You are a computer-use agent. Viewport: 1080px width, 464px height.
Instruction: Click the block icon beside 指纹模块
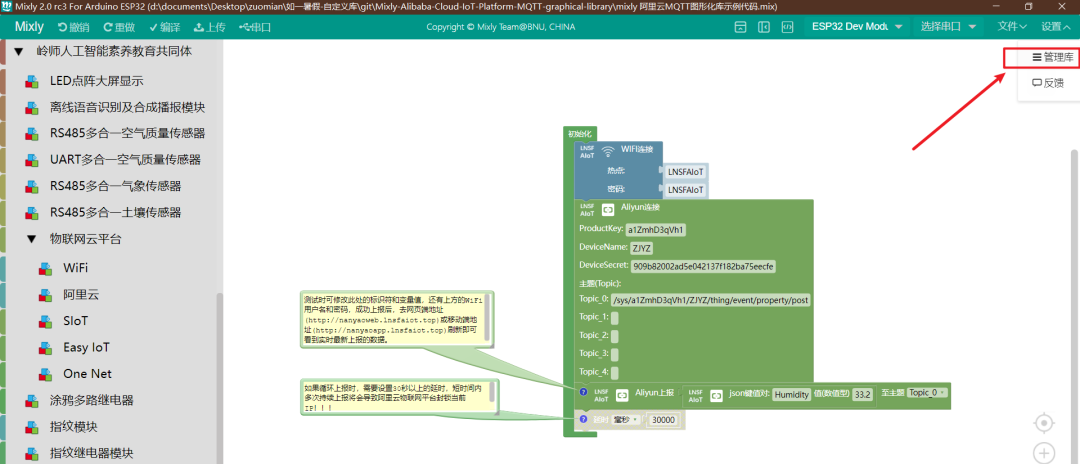coord(32,427)
